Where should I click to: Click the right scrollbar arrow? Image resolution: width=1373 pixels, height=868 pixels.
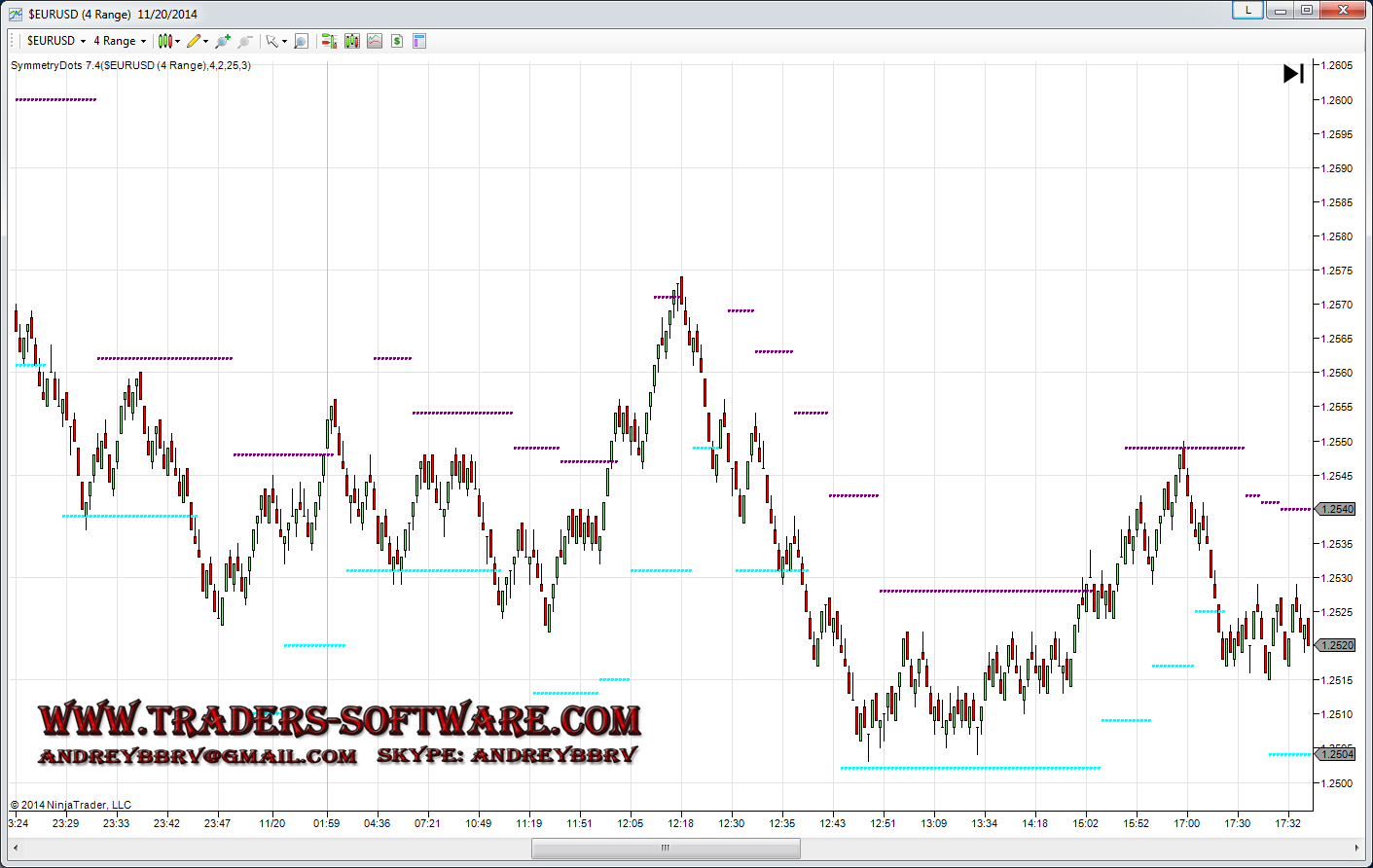click(x=1357, y=848)
